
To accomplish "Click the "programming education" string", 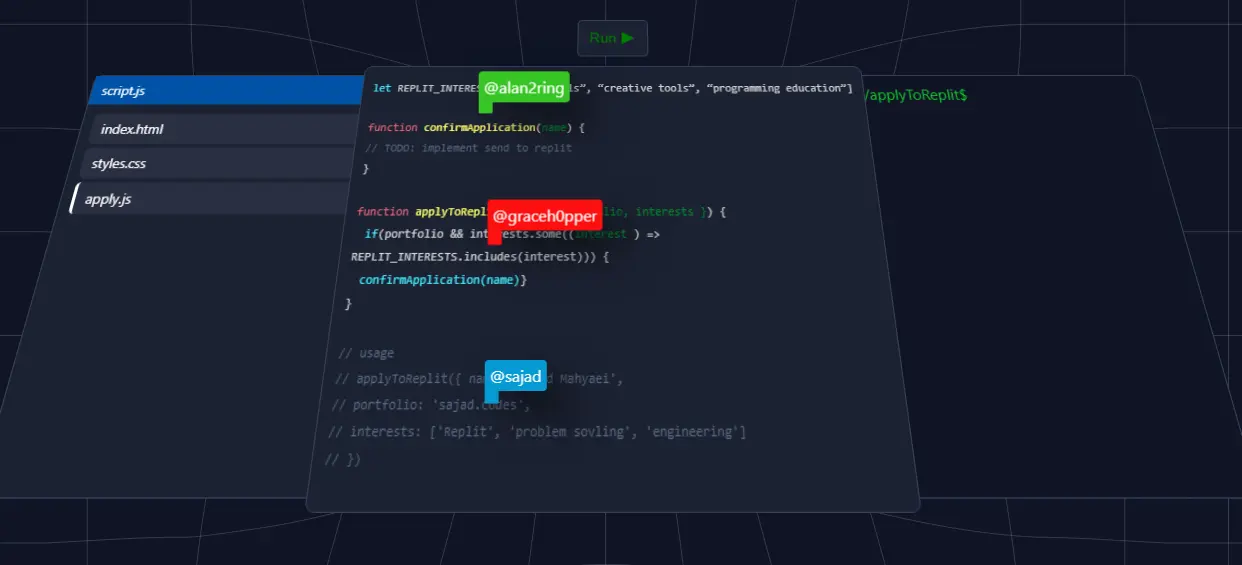I will (777, 88).
